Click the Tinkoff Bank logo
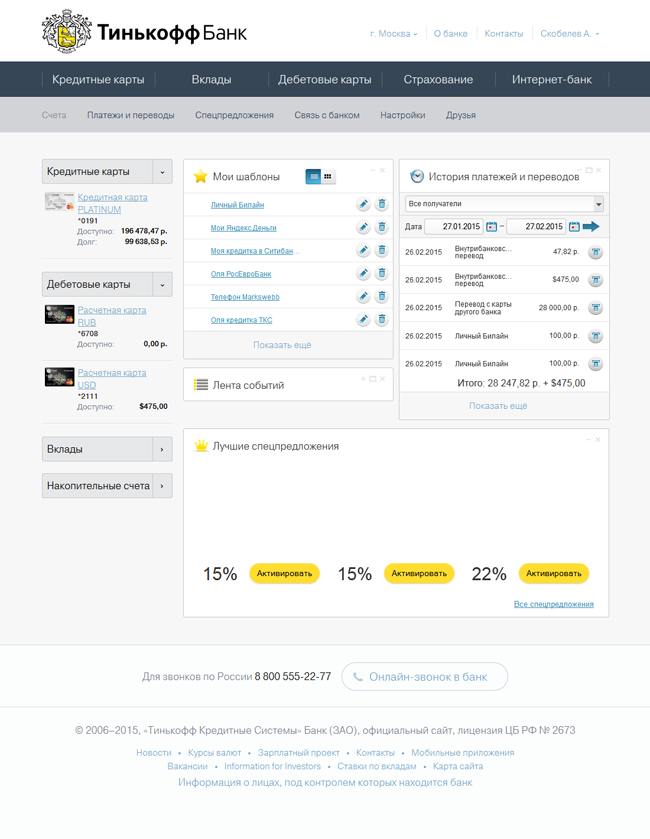 coord(144,32)
